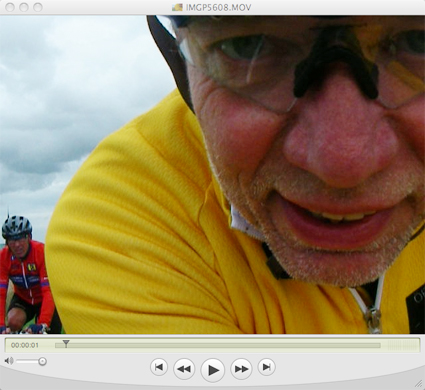This screenshot has width=425, height=390.
Task: Skip to the beginning of the movie
Action: click(159, 367)
